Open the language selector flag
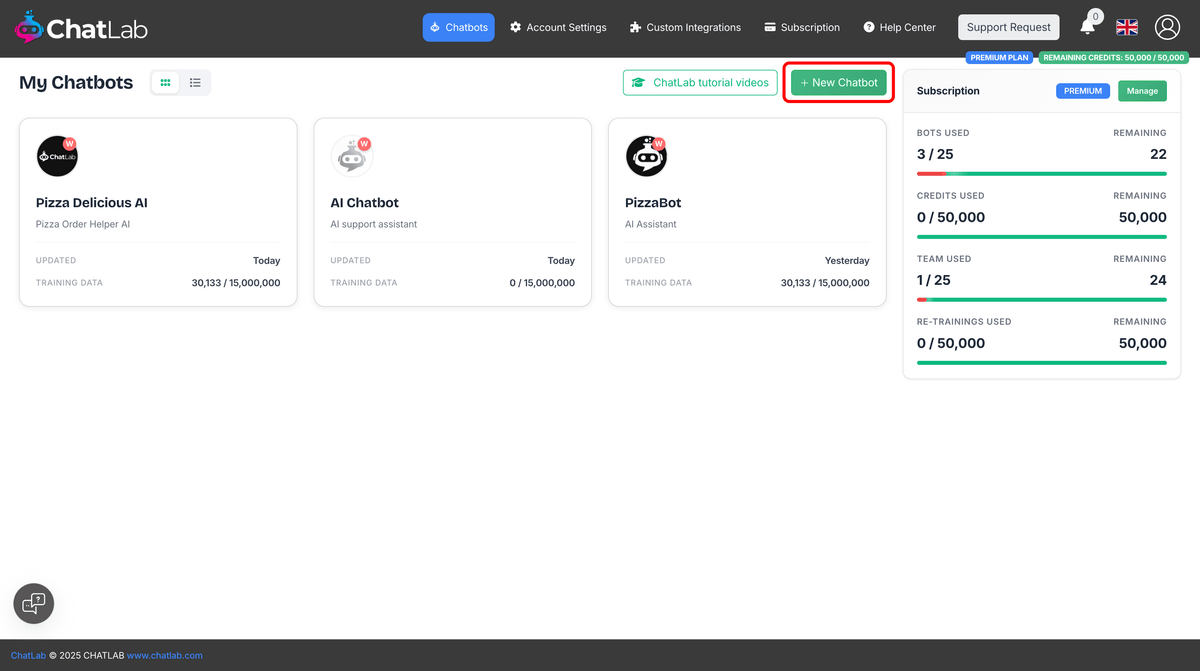The height and width of the screenshot is (671, 1200). pyautogui.click(x=1126, y=27)
